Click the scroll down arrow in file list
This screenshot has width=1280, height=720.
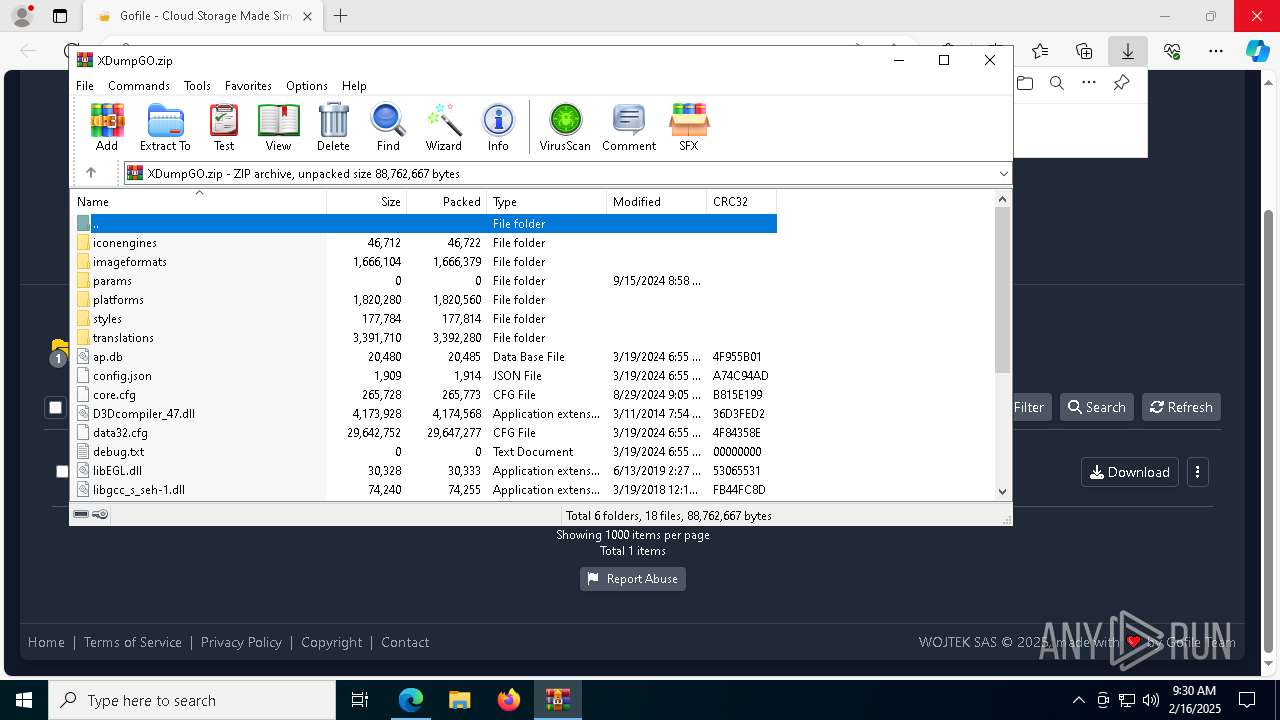pos(1003,491)
